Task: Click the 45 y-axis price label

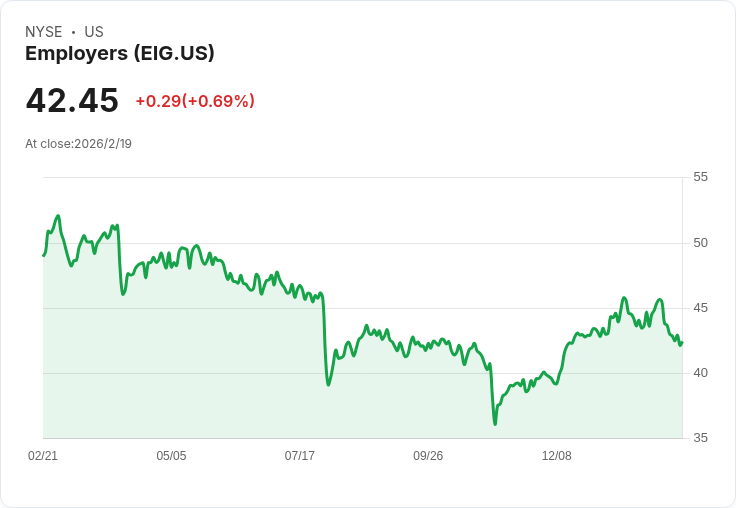Action: 701,308
